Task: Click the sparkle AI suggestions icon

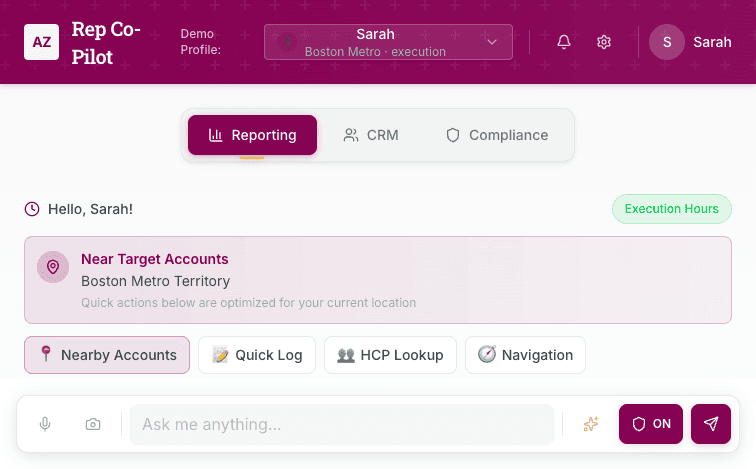Action: (x=591, y=424)
